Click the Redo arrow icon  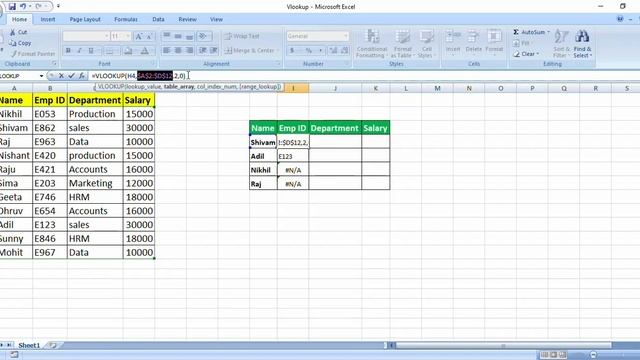pos(38,7)
